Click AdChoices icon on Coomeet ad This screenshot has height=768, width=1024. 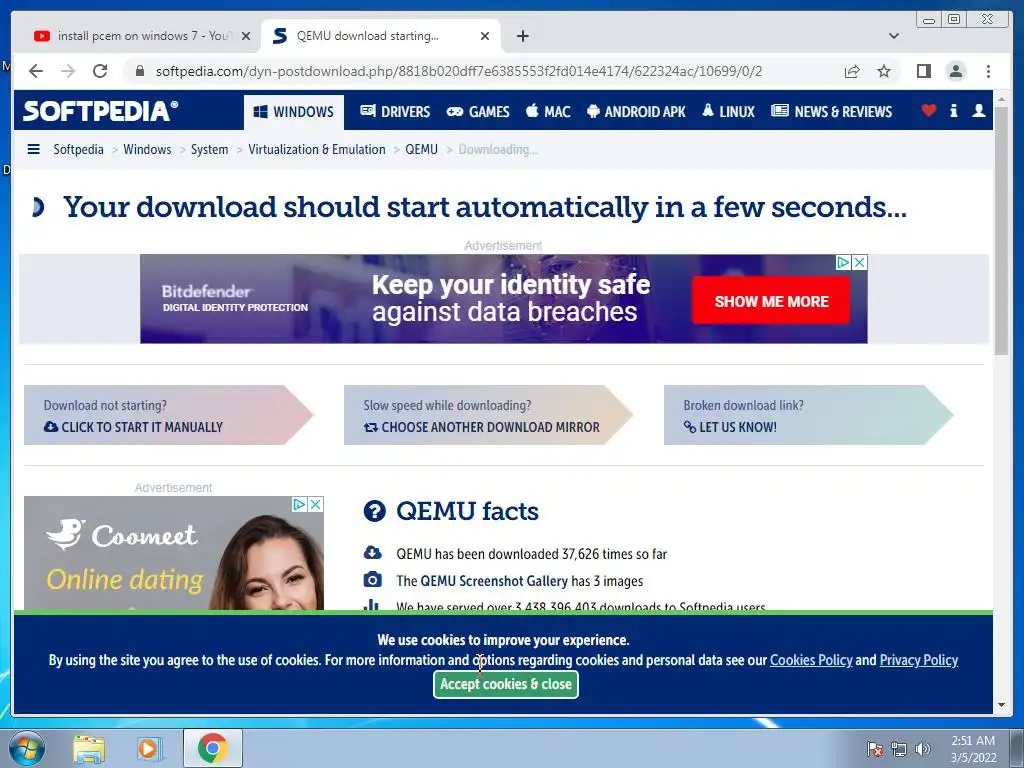(299, 504)
